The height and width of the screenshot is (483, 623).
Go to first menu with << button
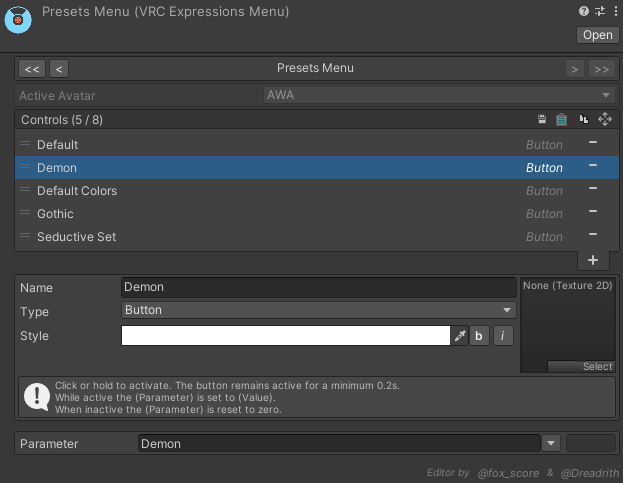pyautogui.click(x=32, y=69)
